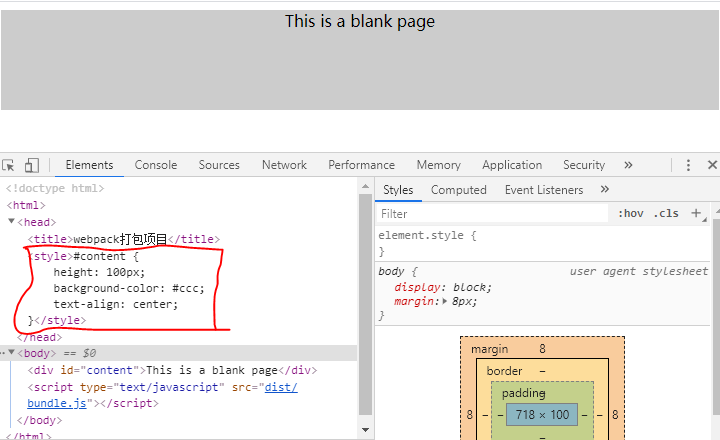Select the doctype html node
The image size is (720, 440).
[55, 188]
